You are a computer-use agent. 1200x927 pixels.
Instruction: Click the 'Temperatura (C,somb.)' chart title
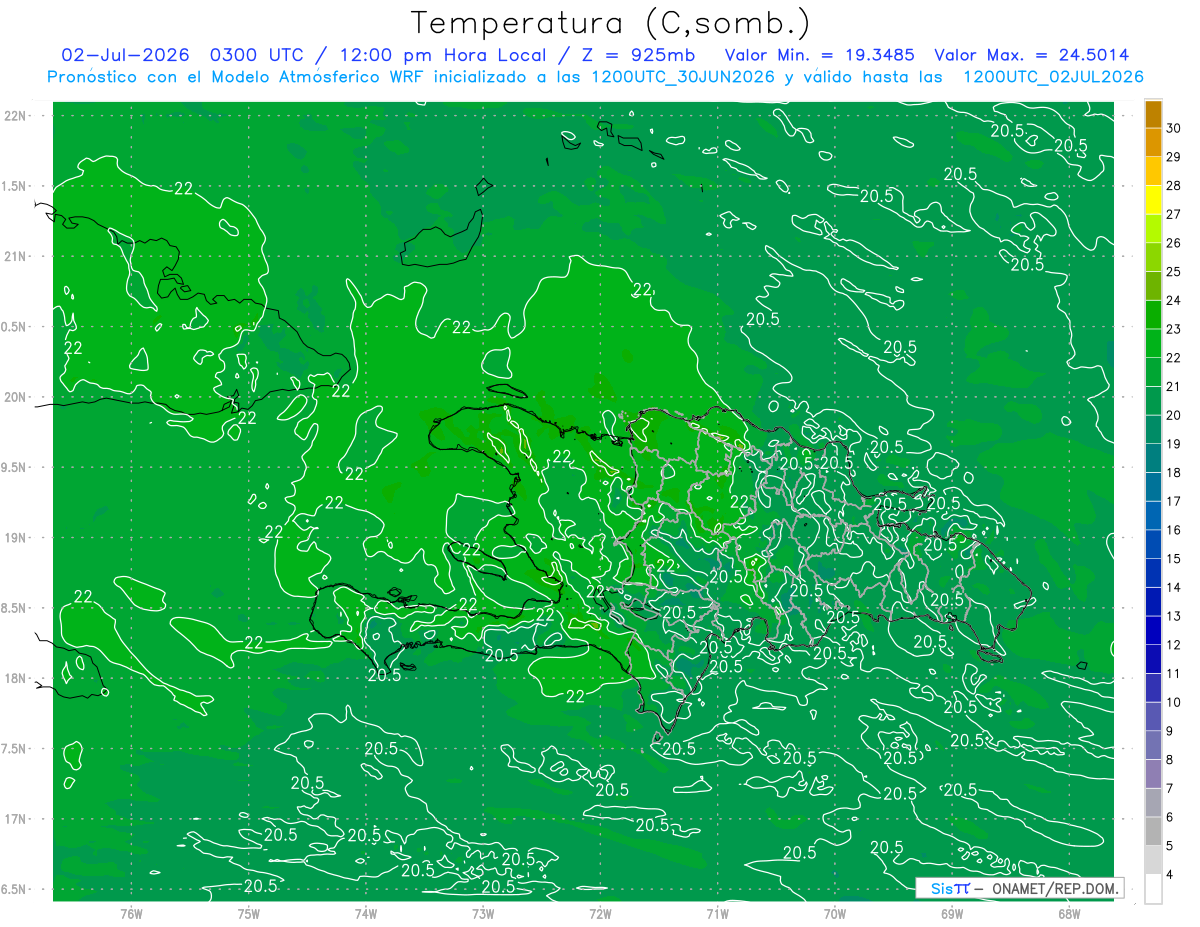[611, 23]
